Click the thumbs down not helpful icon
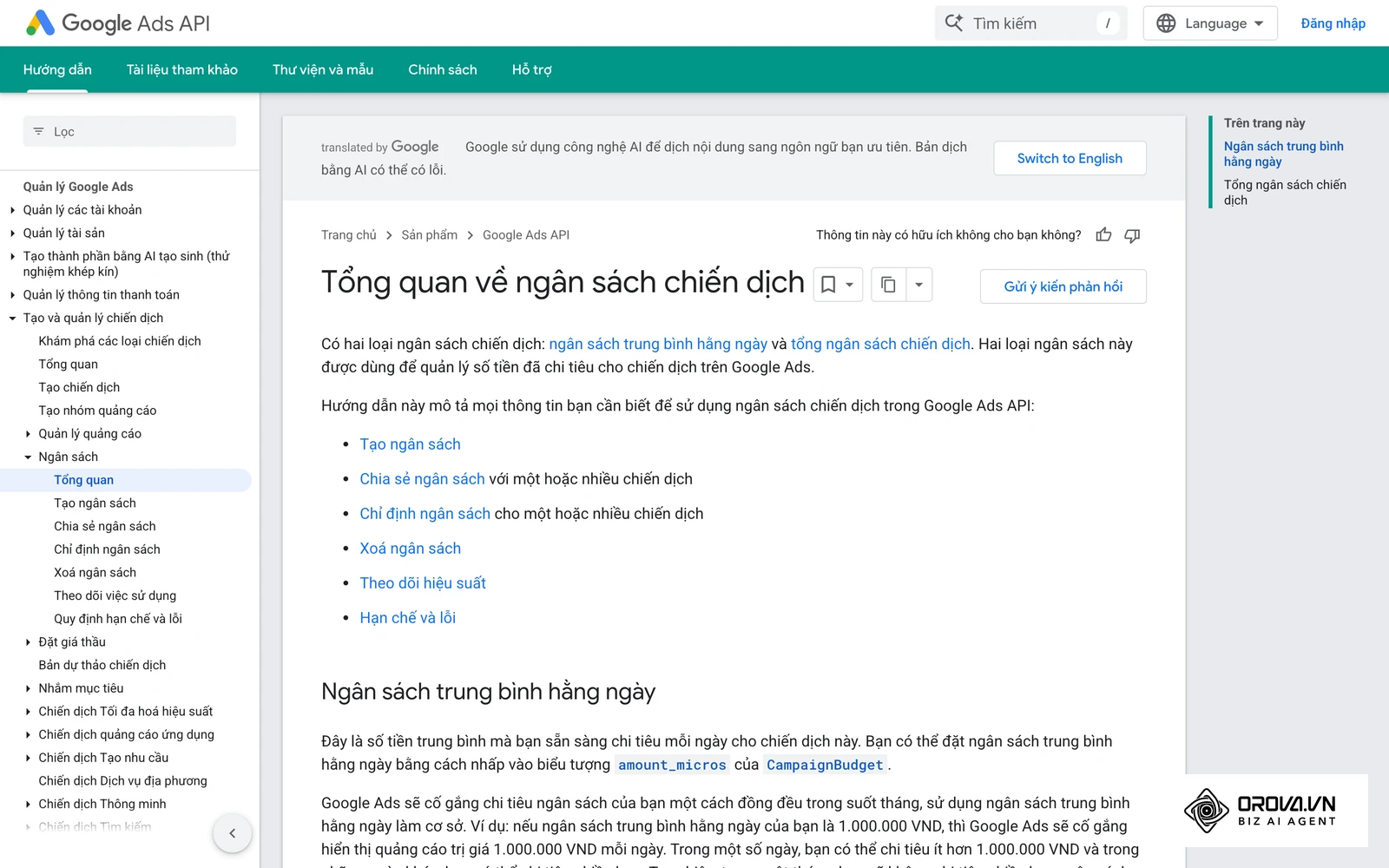 [x=1132, y=235]
